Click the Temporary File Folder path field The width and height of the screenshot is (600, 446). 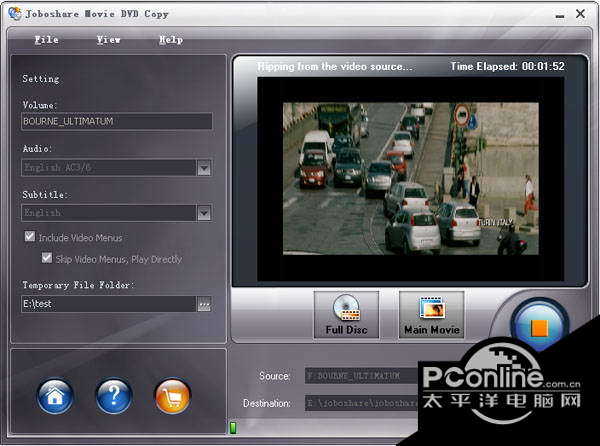pos(107,304)
